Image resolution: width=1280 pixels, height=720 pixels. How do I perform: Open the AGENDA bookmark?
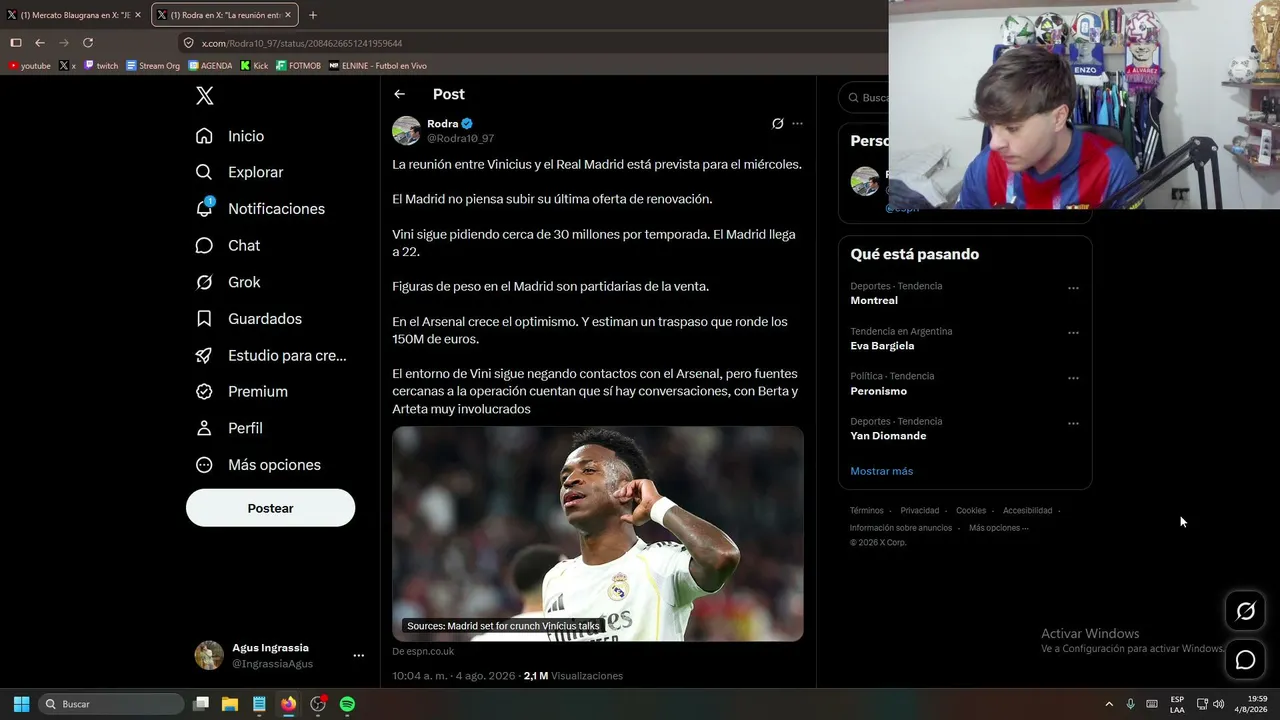point(210,66)
